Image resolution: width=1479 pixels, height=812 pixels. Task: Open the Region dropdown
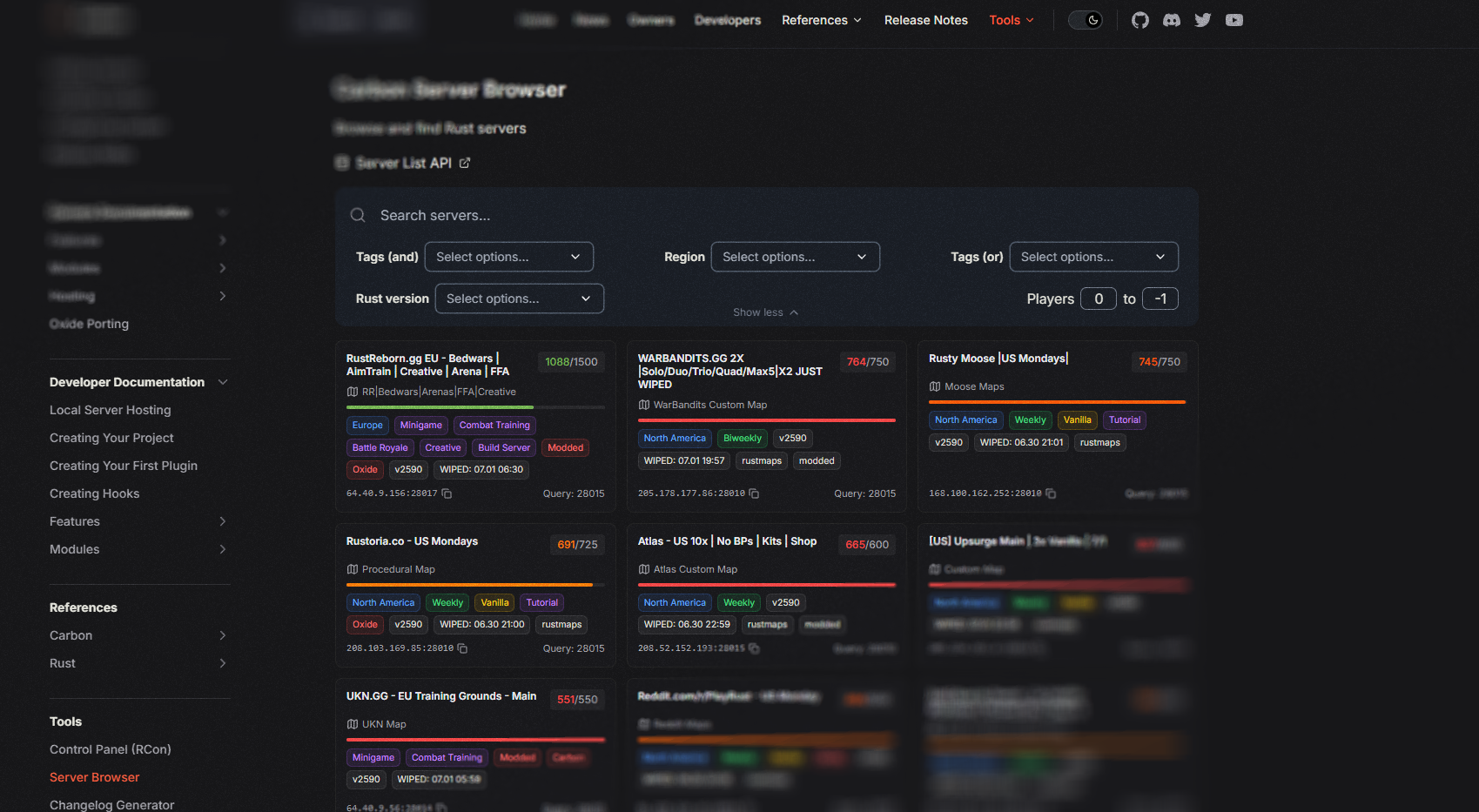pos(795,257)
